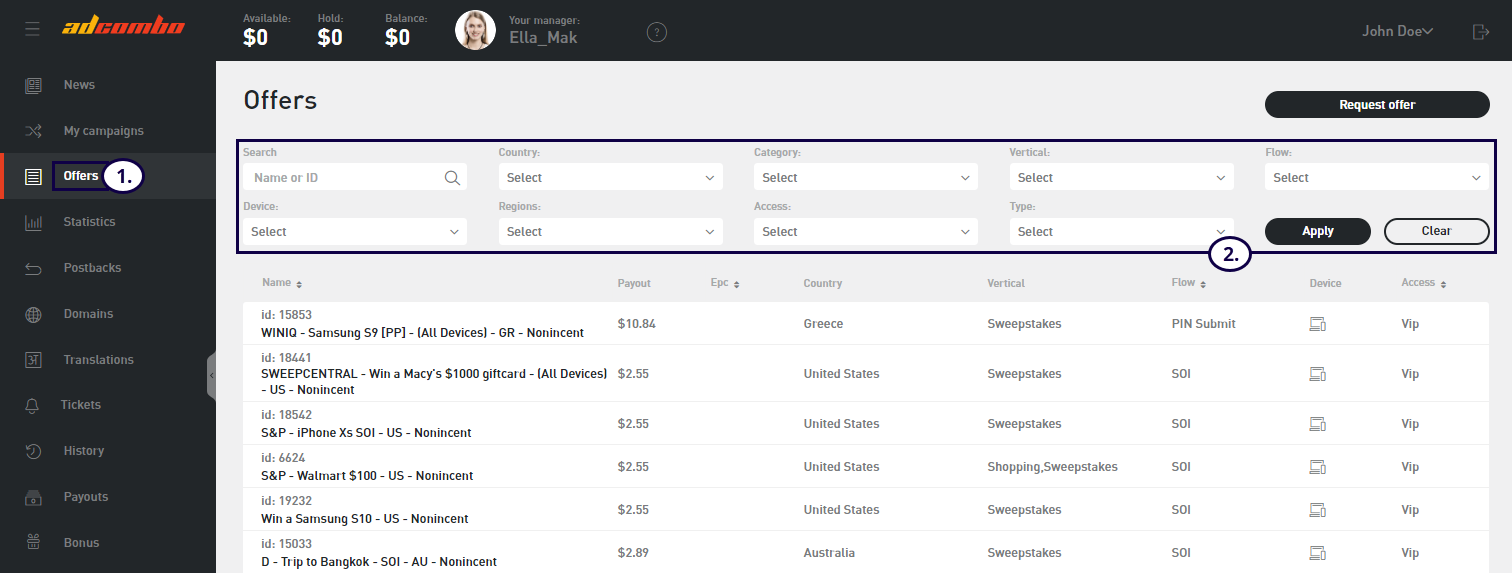This screenshot has height=573, width=1512.
Task: Focus the Name or ID search field
Action: (x=345, y=178)
